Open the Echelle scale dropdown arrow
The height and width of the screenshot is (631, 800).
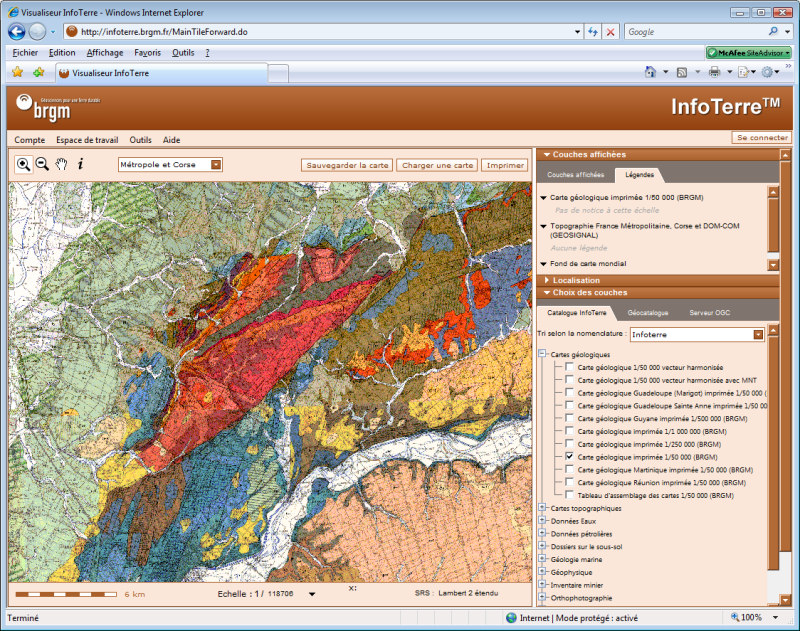[312, 594]
